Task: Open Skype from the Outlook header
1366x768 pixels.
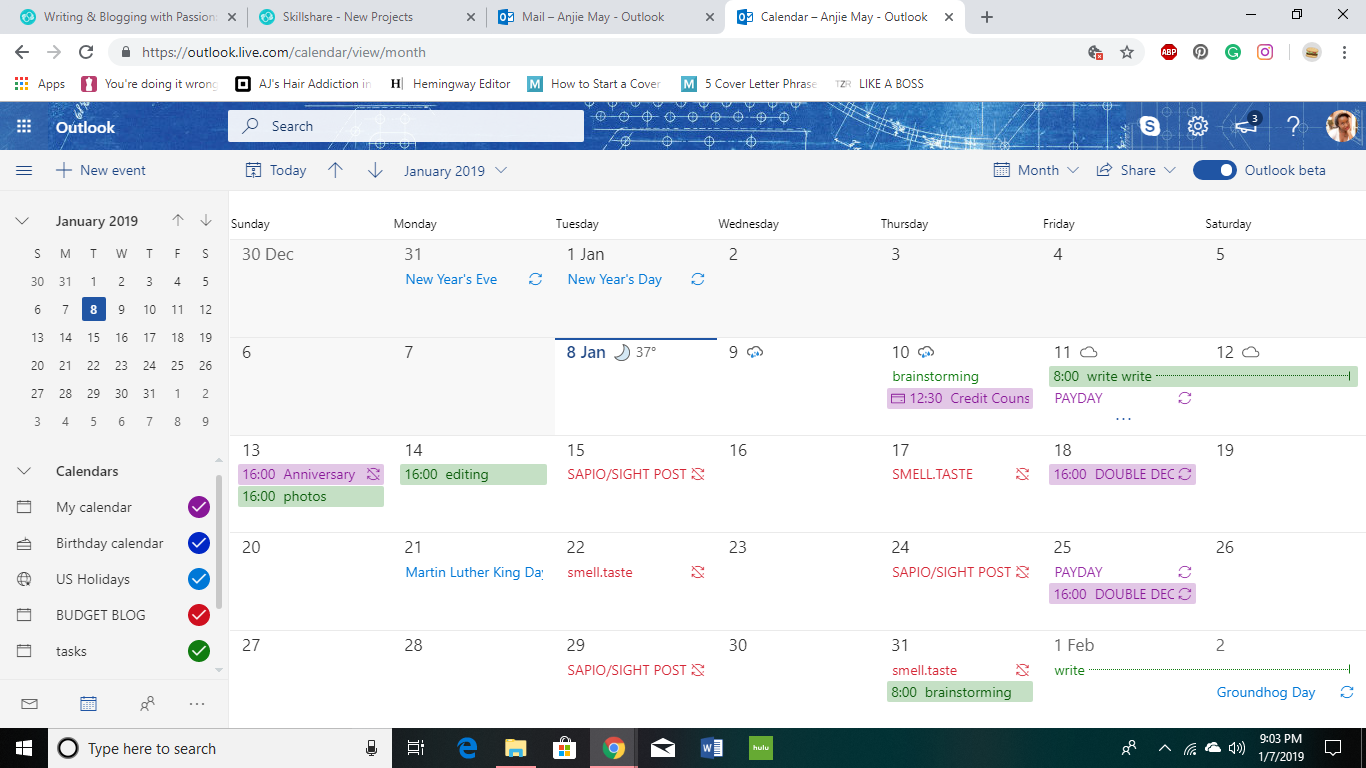Action: pyautogui.click(x=1150, y=126)
